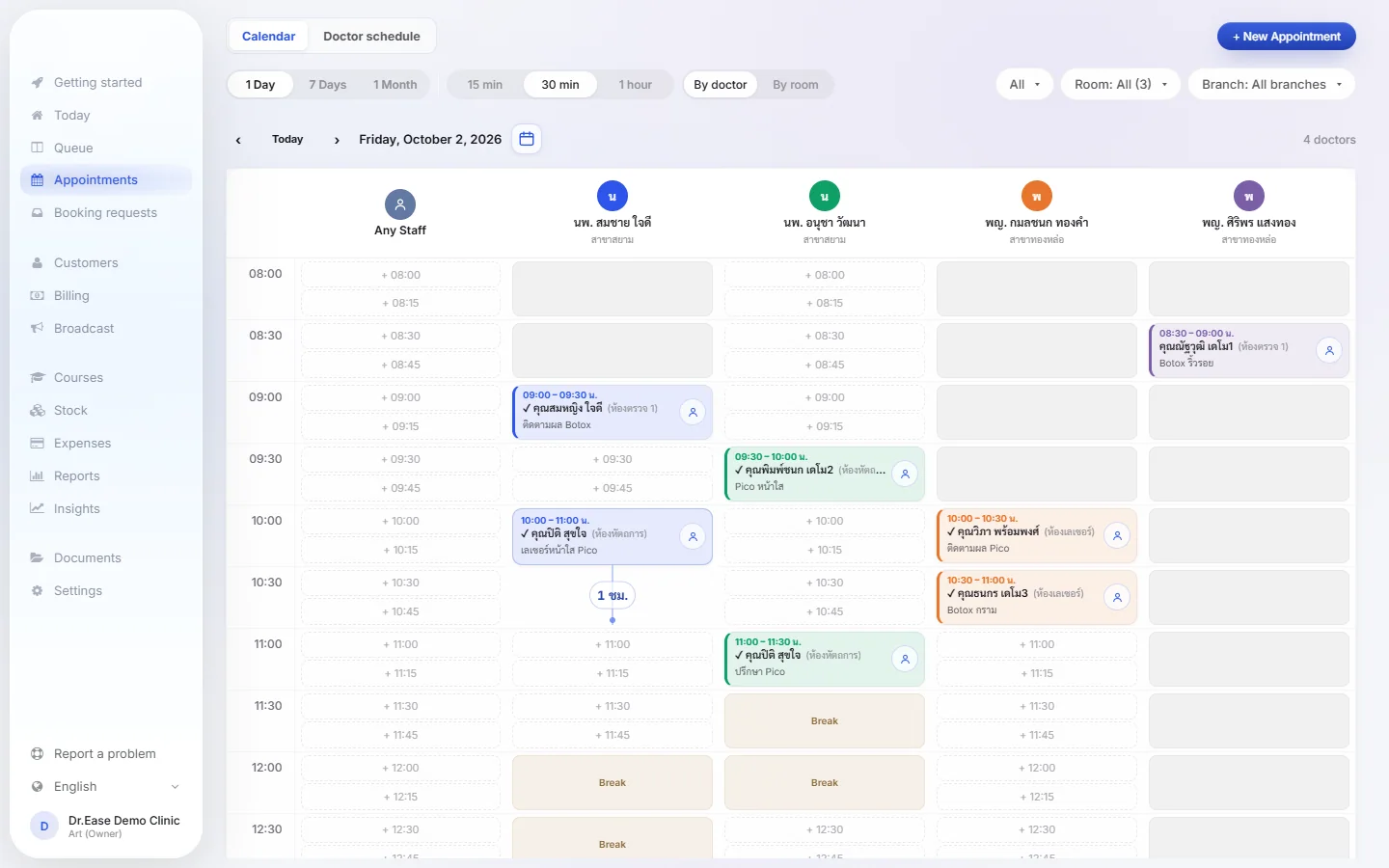
Task: Click the Dr.Ease Demo Clinic avatar
Action: (x=44, y=826)
